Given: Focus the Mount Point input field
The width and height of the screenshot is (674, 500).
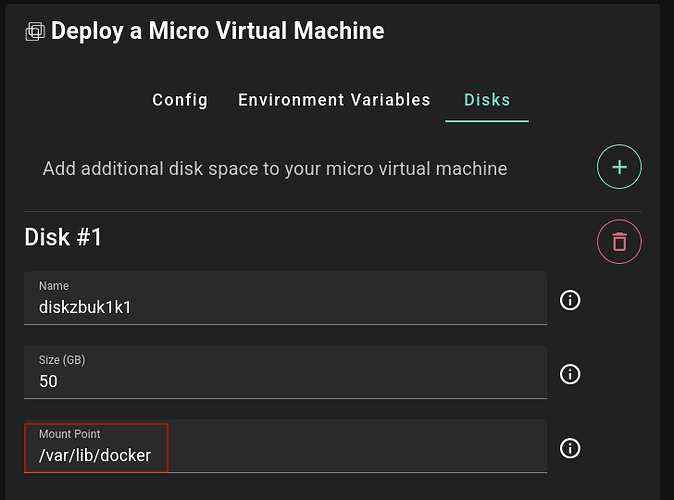Looking at the screenshot, I should [x=285, y=446].
